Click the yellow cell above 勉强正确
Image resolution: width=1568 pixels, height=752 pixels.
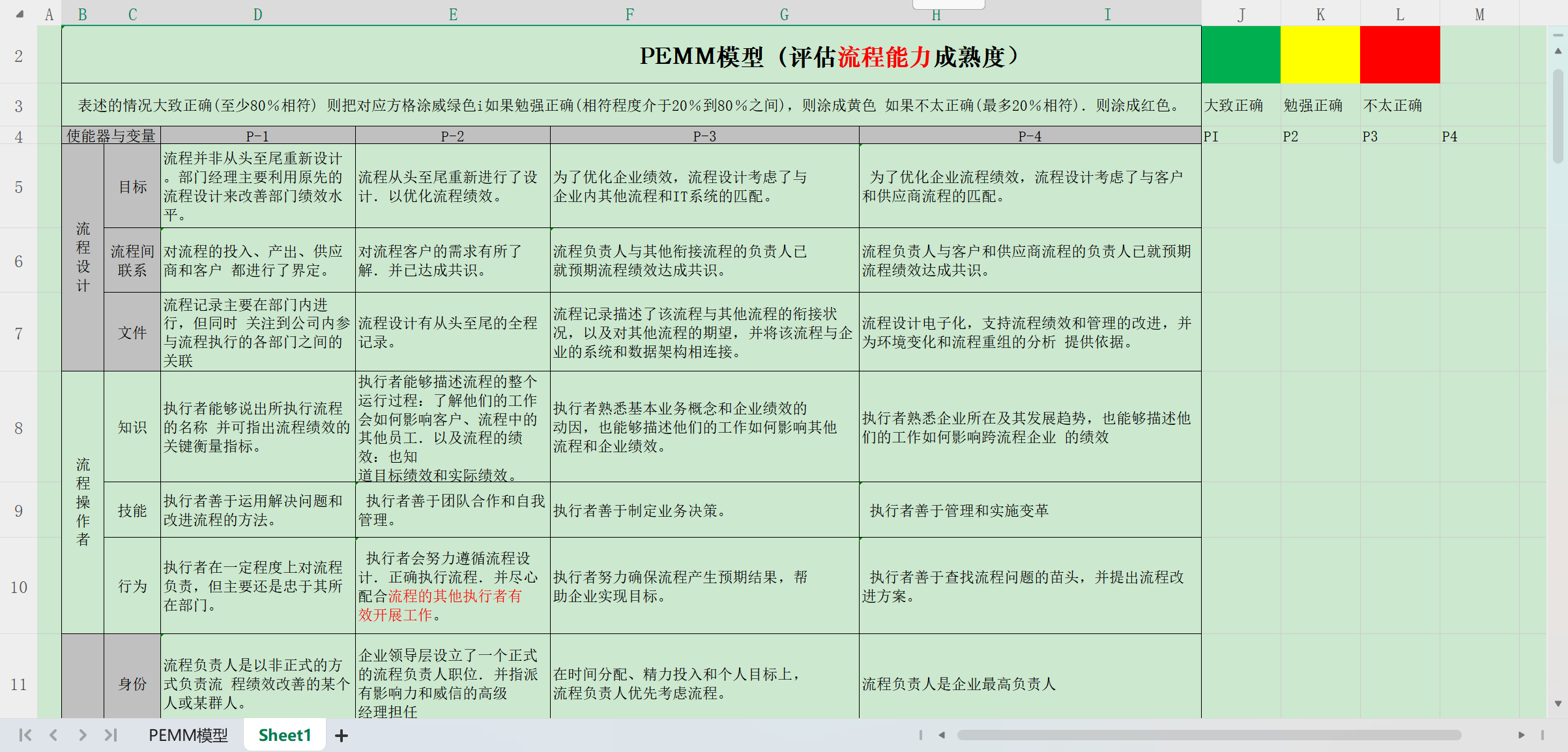[1320, 55]
